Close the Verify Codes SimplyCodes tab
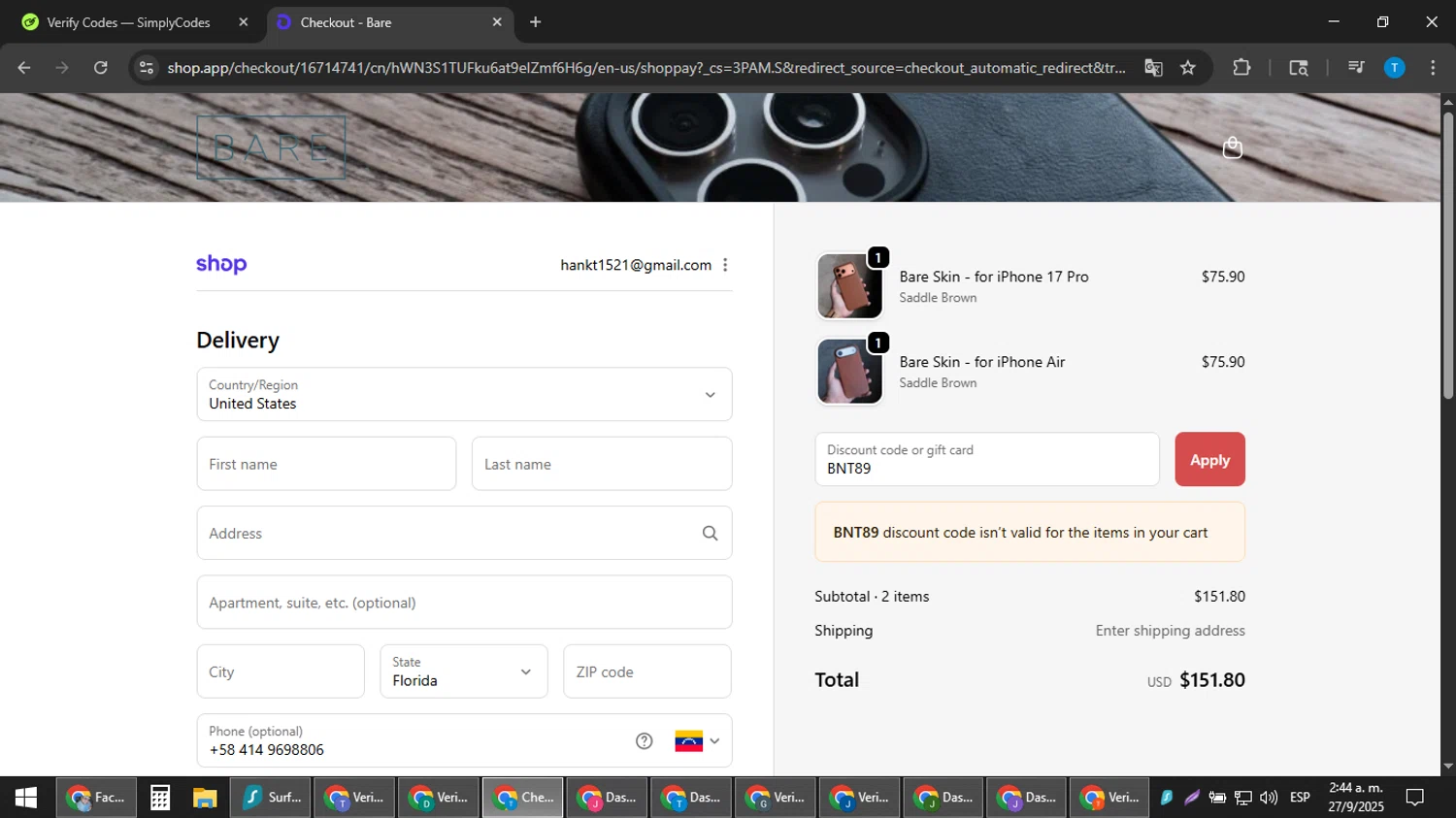 click(x=244, y=22)
